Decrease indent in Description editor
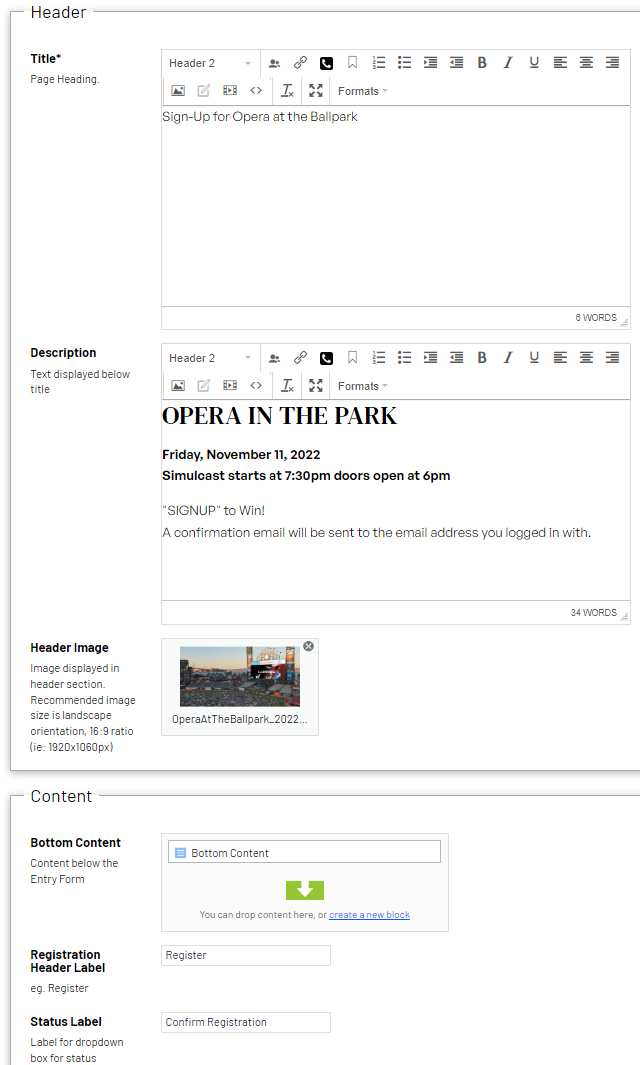The width and height of the screenshot is (640, 1065). pyautogui.click(x=457, y=358)
